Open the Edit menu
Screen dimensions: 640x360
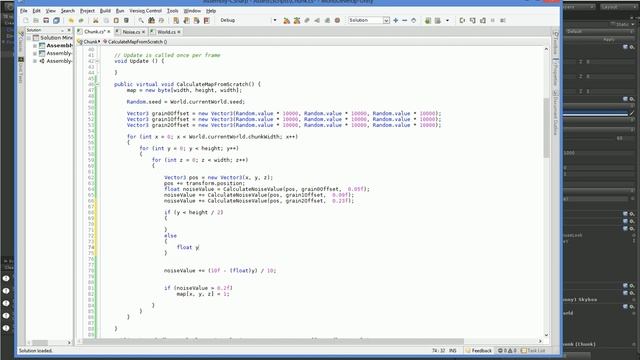36,11
